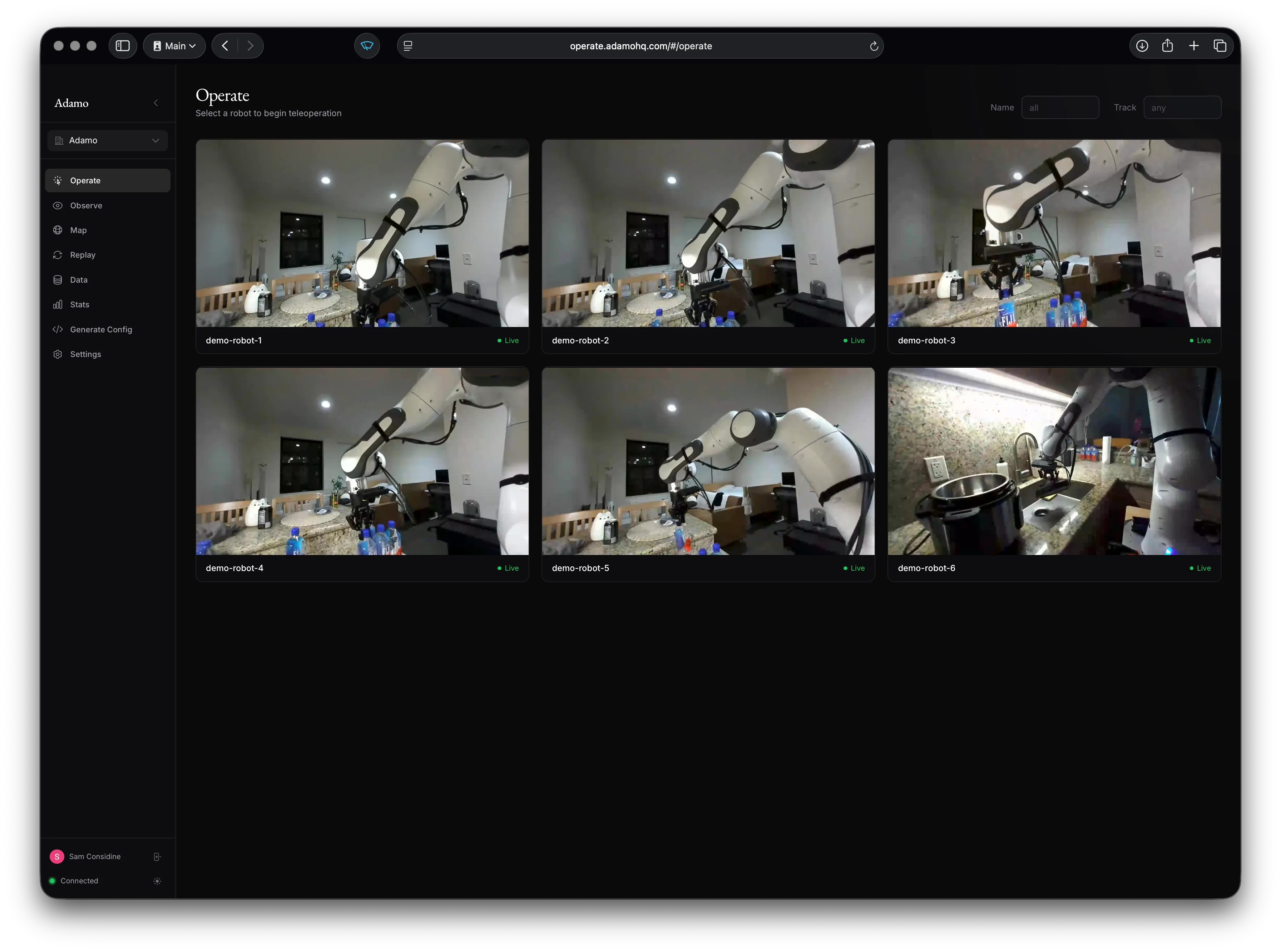This screenshot has width=1281, height=952.
Task: Focus the Name filter input field
Action: (x=1060, y=107)
